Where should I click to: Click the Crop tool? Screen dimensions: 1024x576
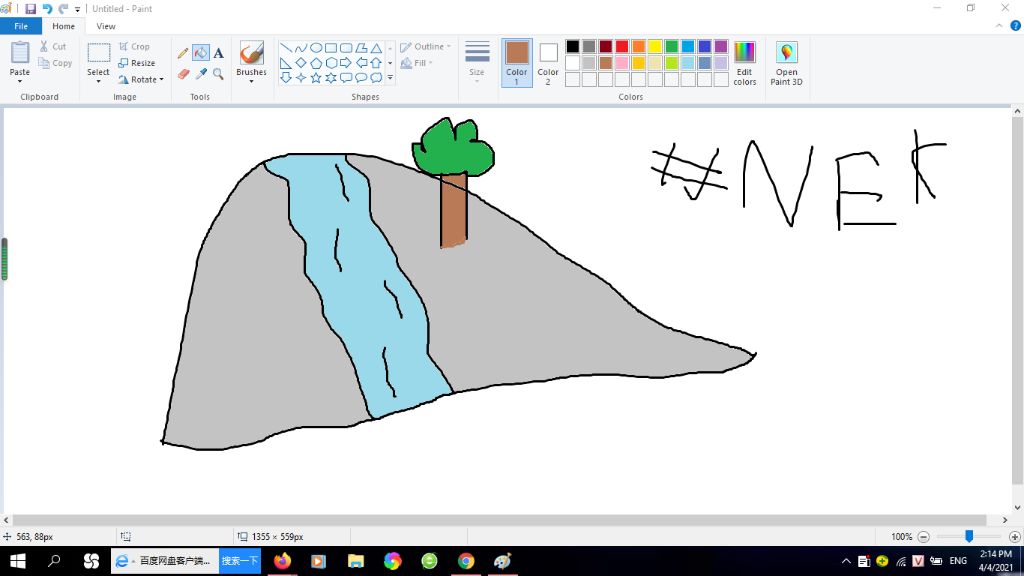coord(135,46)
